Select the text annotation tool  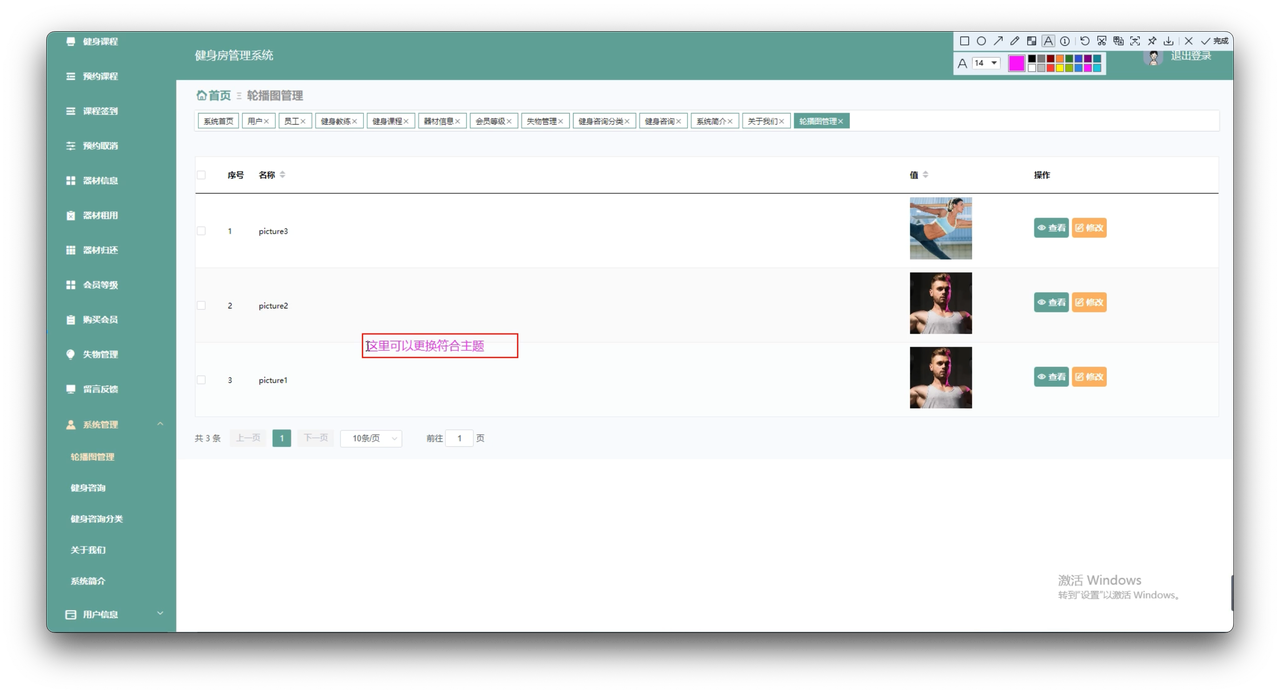coord(1048,41)
